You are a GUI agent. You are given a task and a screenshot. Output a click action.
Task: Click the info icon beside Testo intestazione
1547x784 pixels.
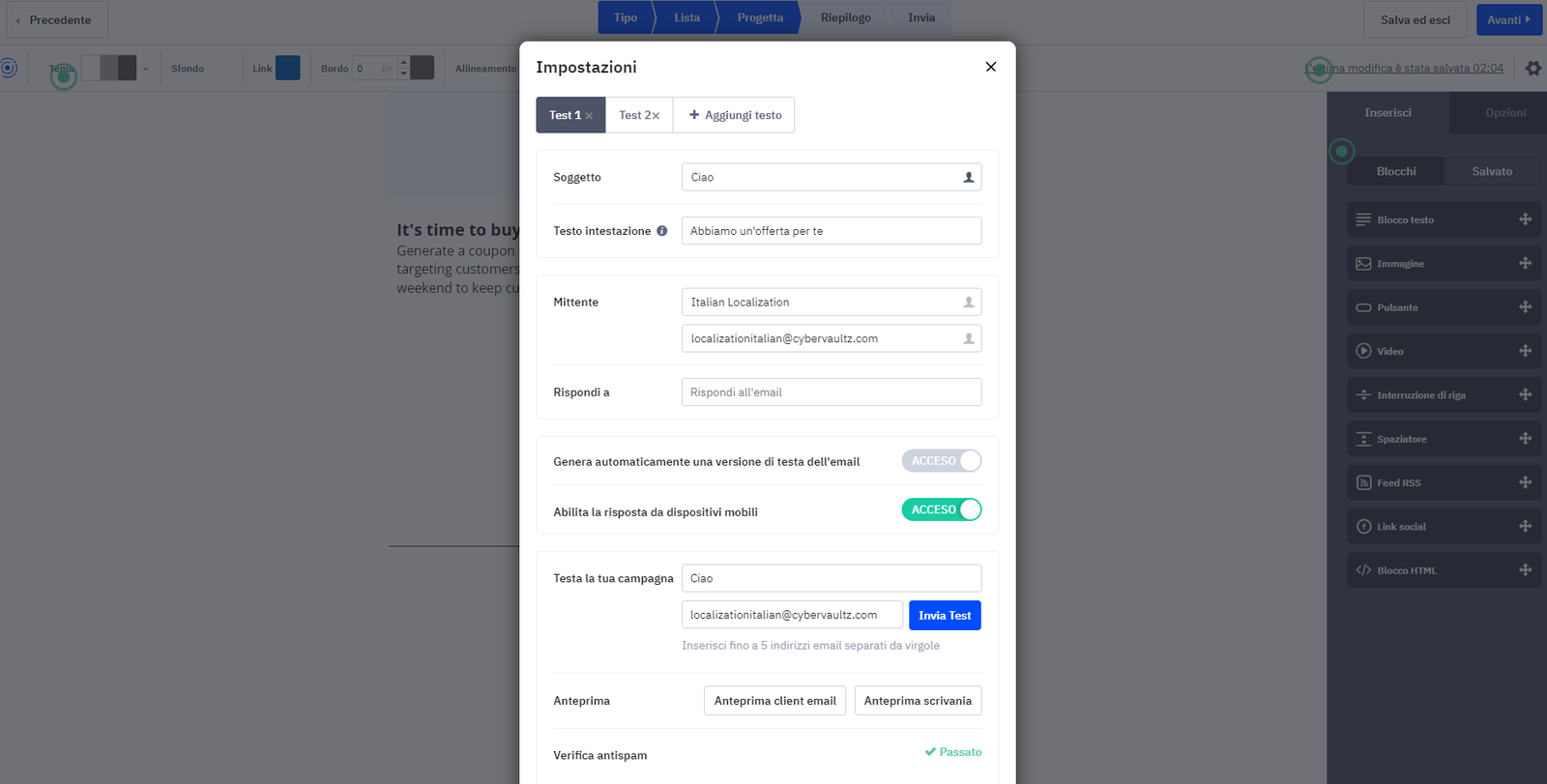[x=662, y=231]
